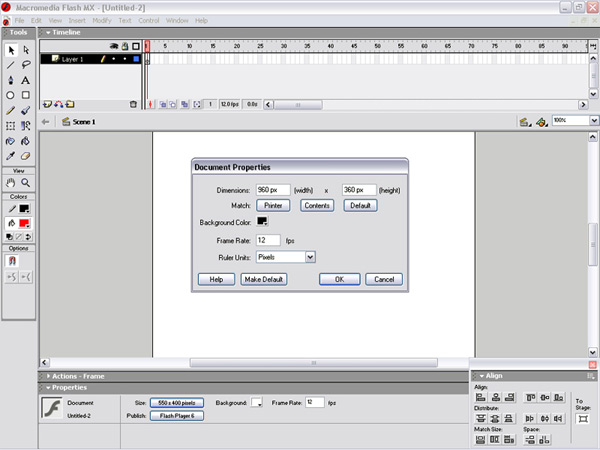Activate the Zoom magnifier tool
600x450 pixels.
(x=26, y=183)
